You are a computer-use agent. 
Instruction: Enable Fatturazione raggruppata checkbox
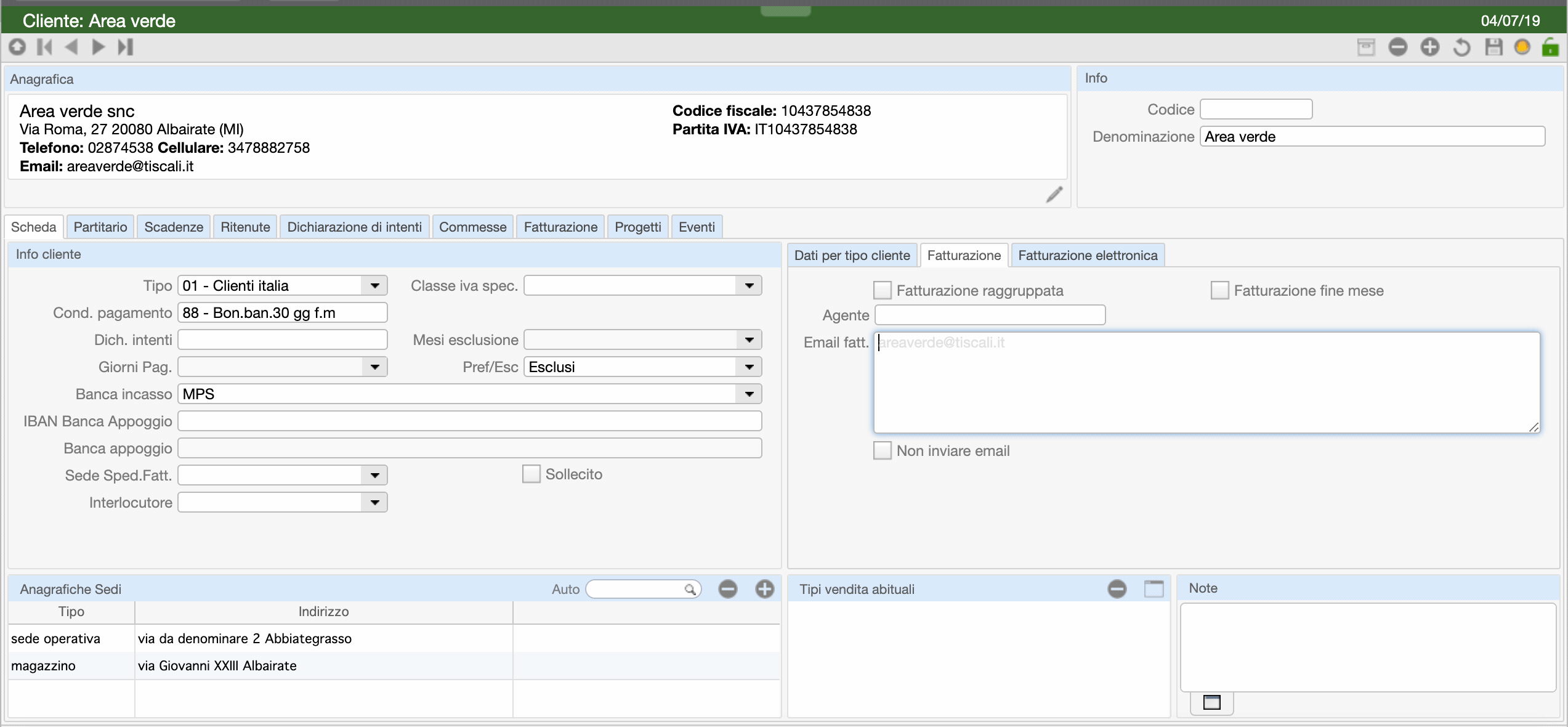(883, 290)
